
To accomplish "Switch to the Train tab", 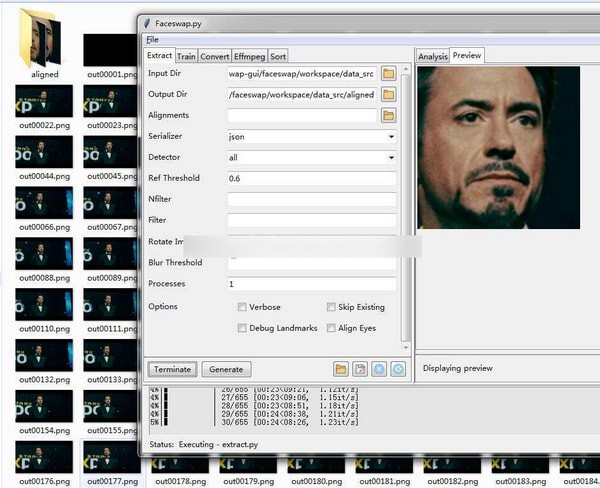I will [186, 56].
